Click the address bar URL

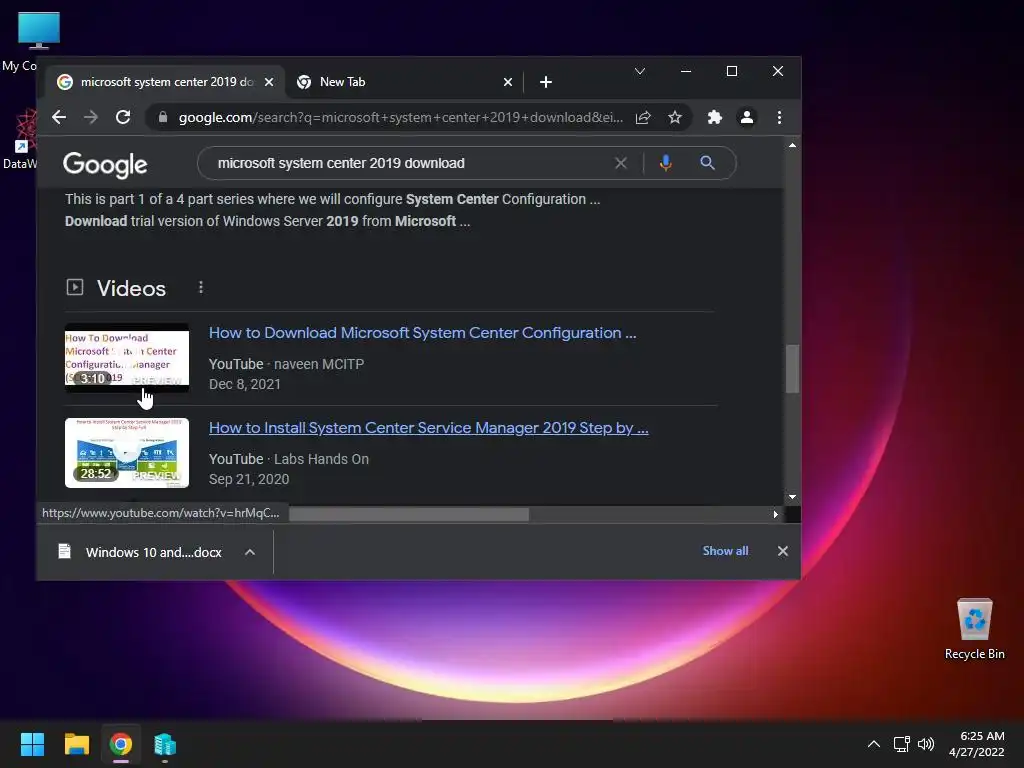pyautogui.click(x=400, y=118)
